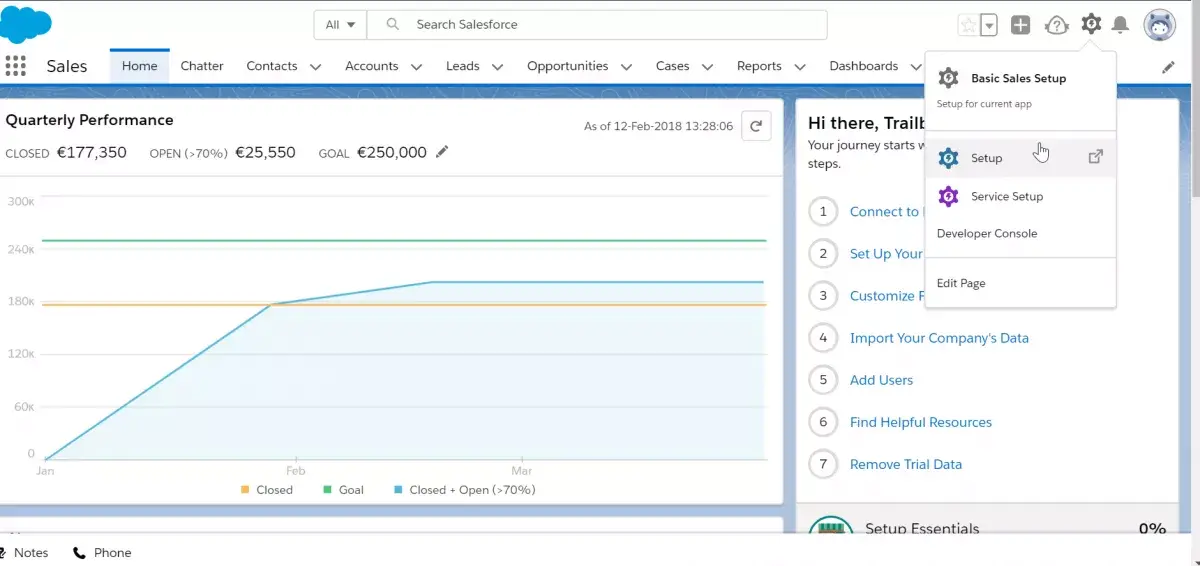Open the Cases tab
Viewport: 1200px width, 566px height.
pyautogui.click(x=673, y=66)
